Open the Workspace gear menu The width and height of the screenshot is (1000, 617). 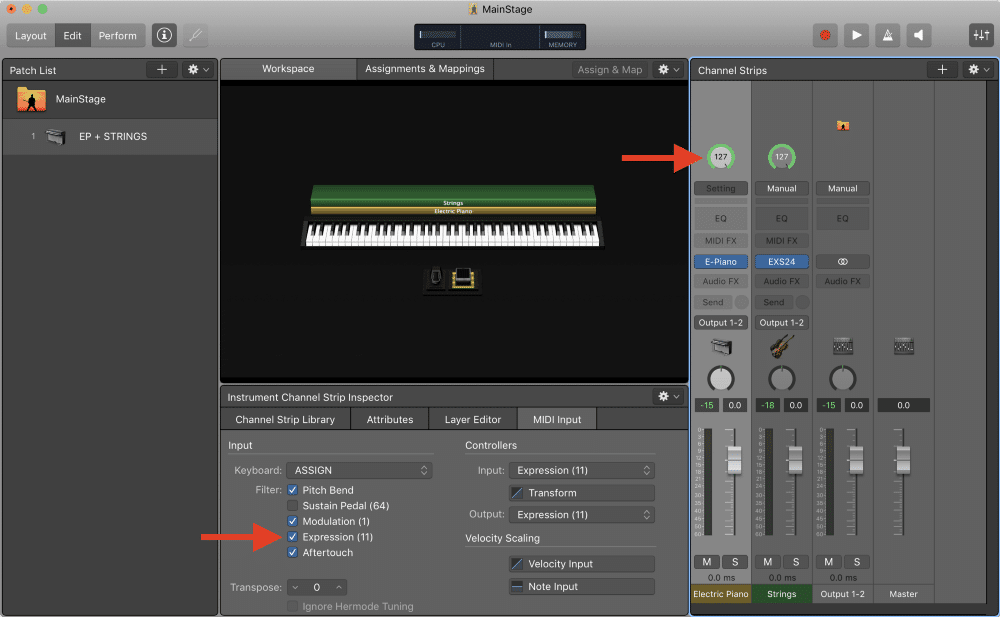668,70
